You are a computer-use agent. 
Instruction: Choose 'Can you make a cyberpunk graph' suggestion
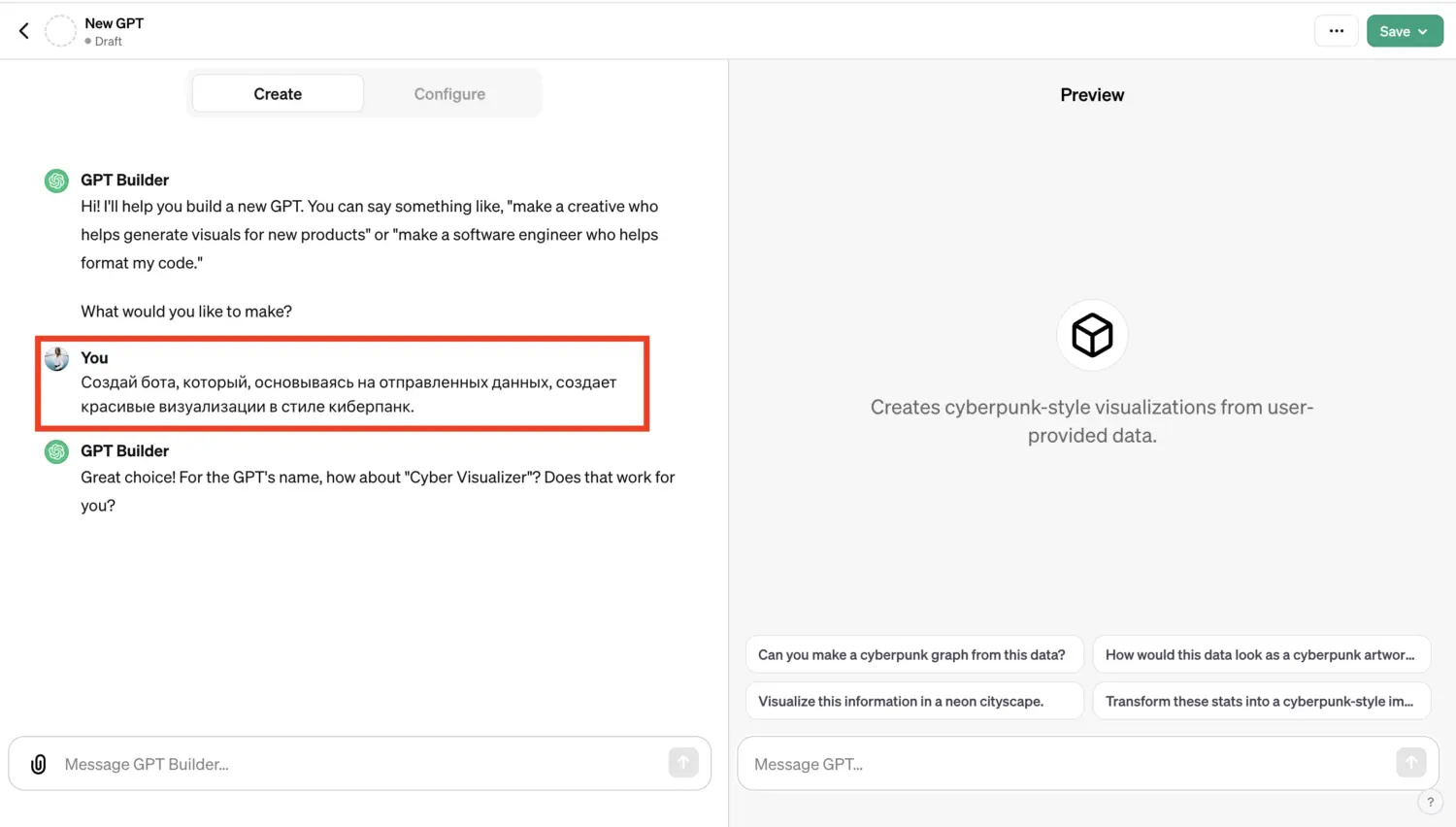(912, 655)
